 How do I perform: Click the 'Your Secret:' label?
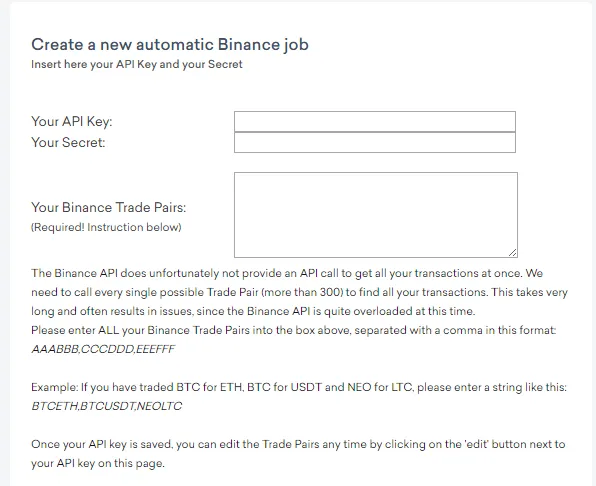pyautogui.click(x=68, y=142)
